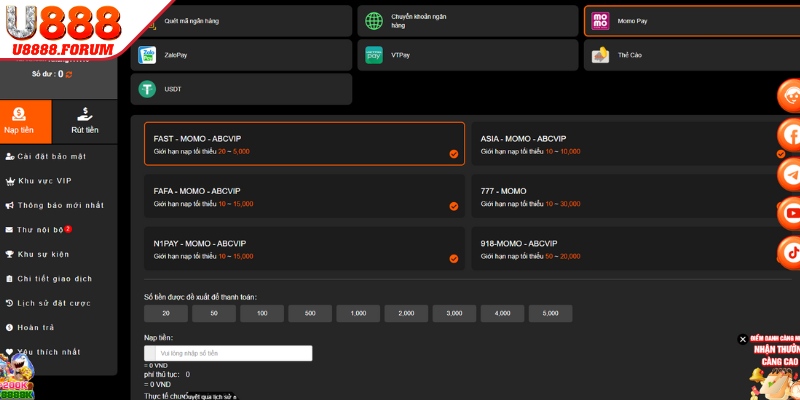
Task: Choose 777 - MOMO channel
Action: pyautogui.click(x=632, y=196)
